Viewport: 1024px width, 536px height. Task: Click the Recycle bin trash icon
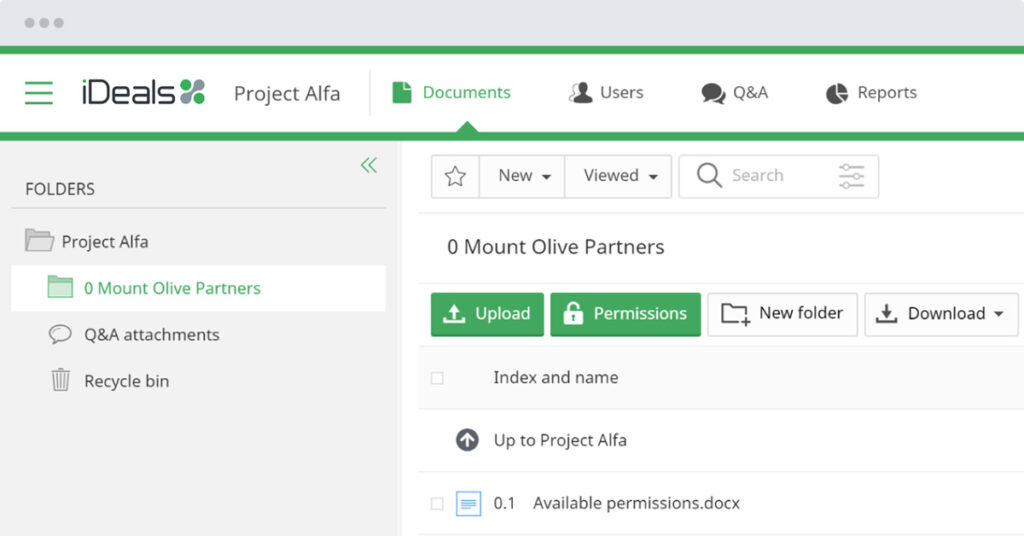(61, 381)
